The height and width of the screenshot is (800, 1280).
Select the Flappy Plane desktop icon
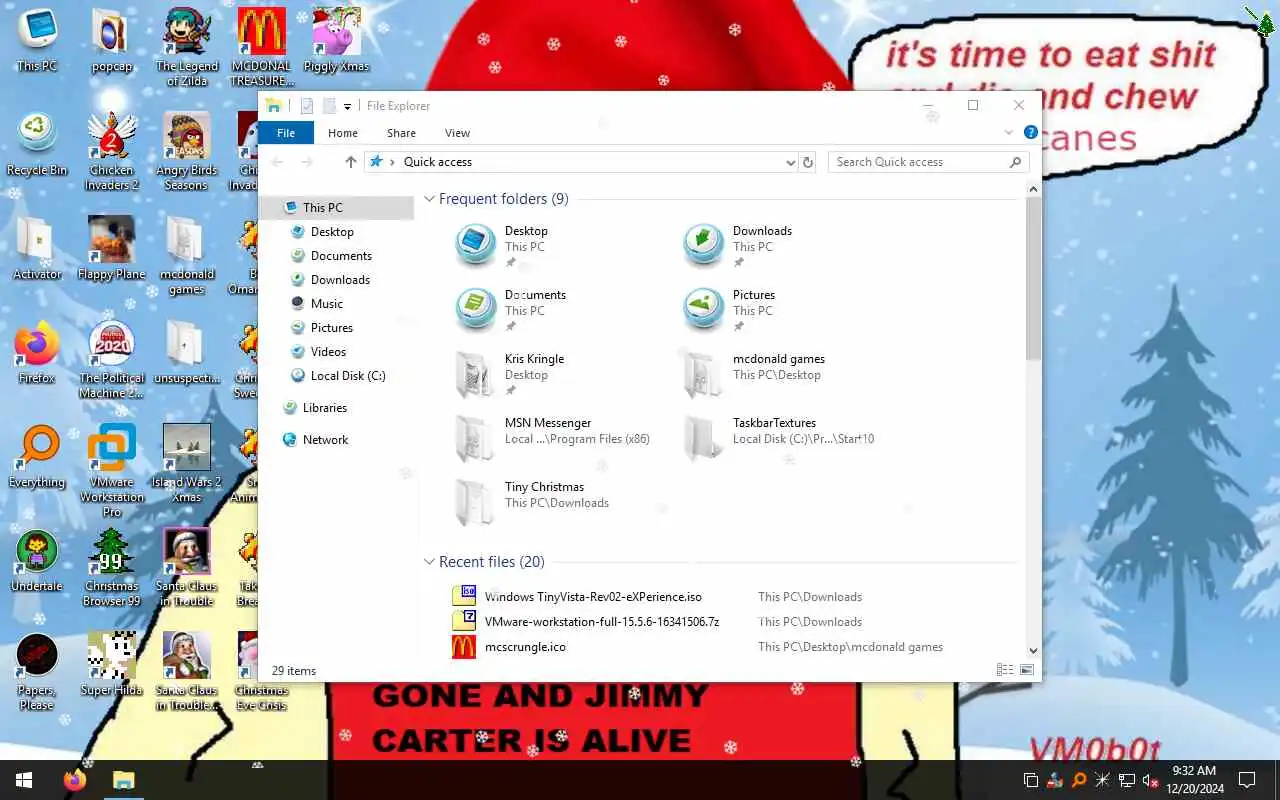[112, 249]
